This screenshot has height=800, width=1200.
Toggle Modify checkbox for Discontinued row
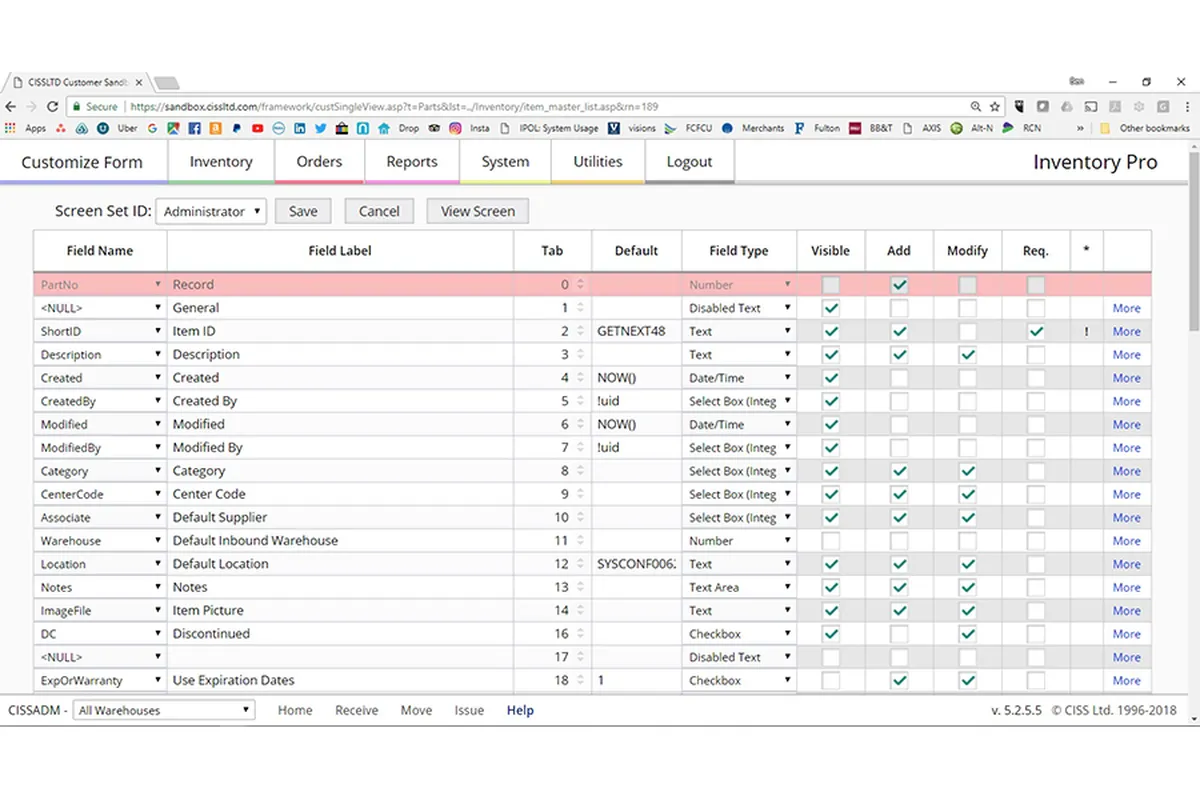967,634
